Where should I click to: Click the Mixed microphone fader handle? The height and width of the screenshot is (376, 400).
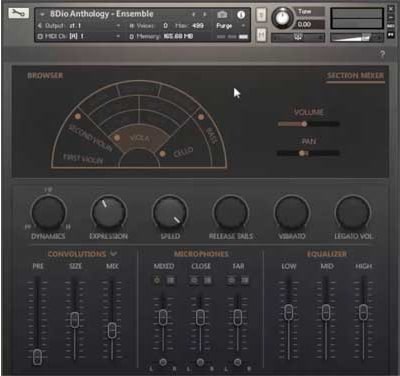pyautogui.click(x=163, y=317)
